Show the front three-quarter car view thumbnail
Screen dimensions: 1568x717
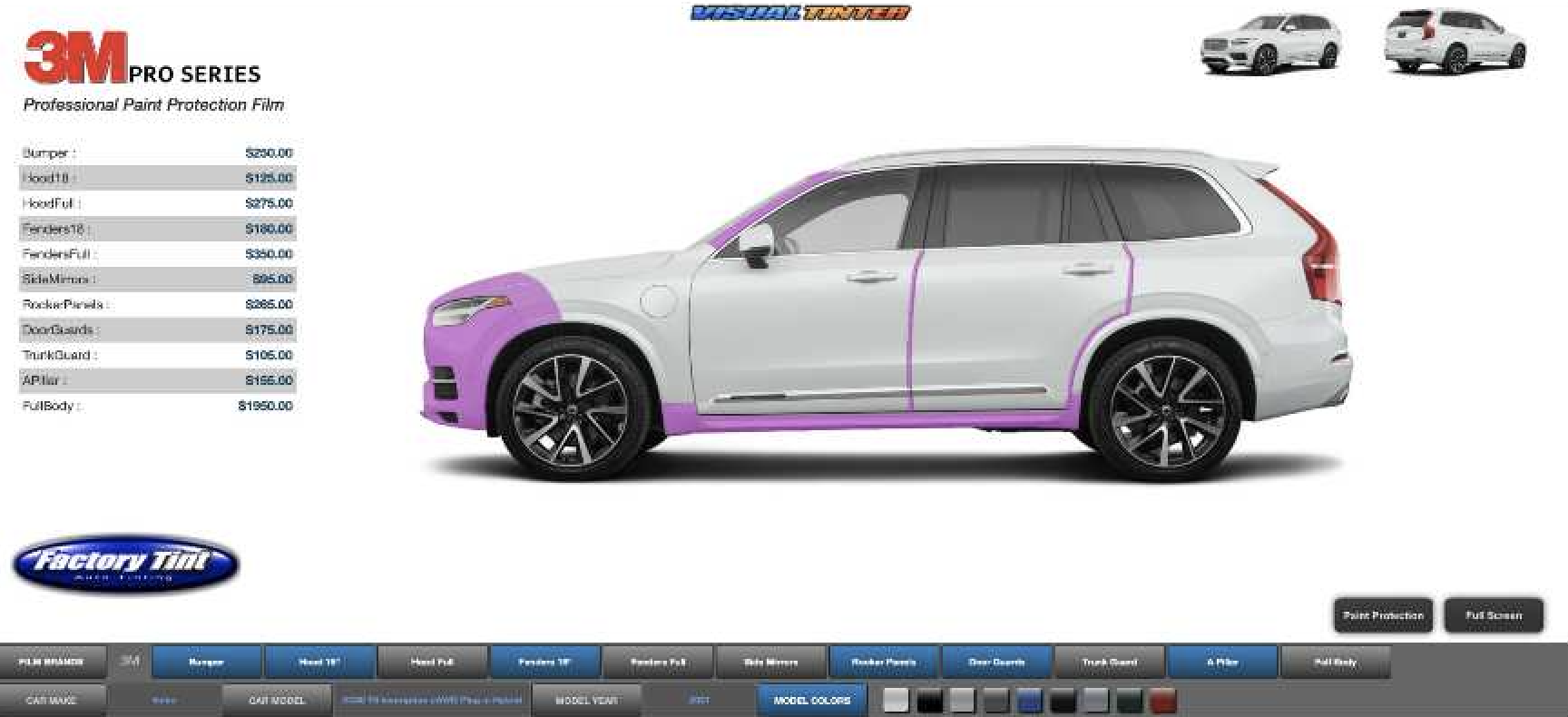pyautogui.click(x=1270, y=43)
